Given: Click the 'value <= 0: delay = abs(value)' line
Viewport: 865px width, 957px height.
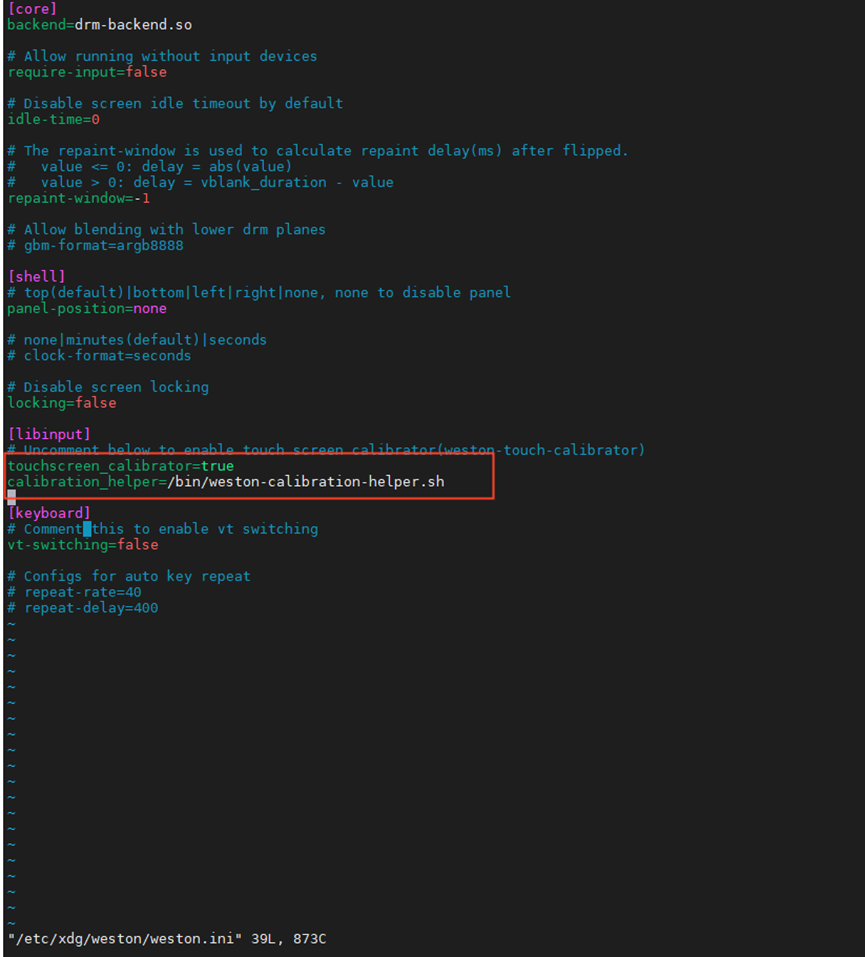Looking at the screenshot, I should coord(150,167).
